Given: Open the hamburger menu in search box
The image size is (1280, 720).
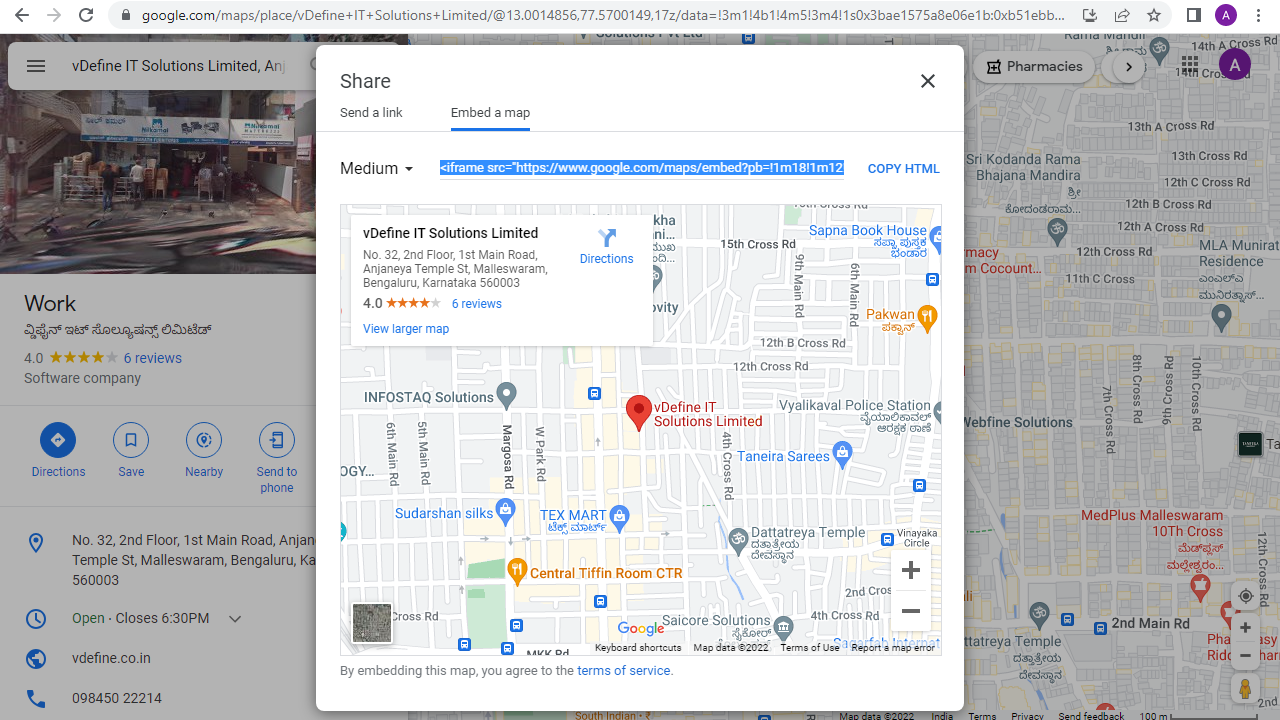Looking at the screenshot, I should (36, 66).
